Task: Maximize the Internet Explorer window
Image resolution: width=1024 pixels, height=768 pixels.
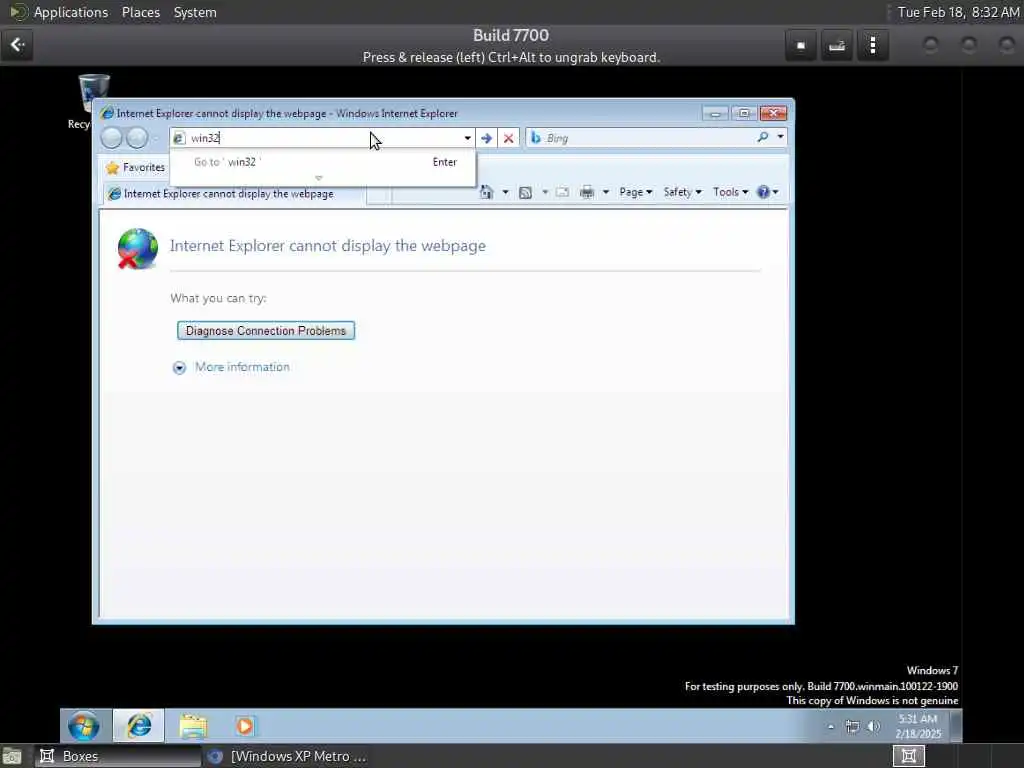Action: click(744, 113)
